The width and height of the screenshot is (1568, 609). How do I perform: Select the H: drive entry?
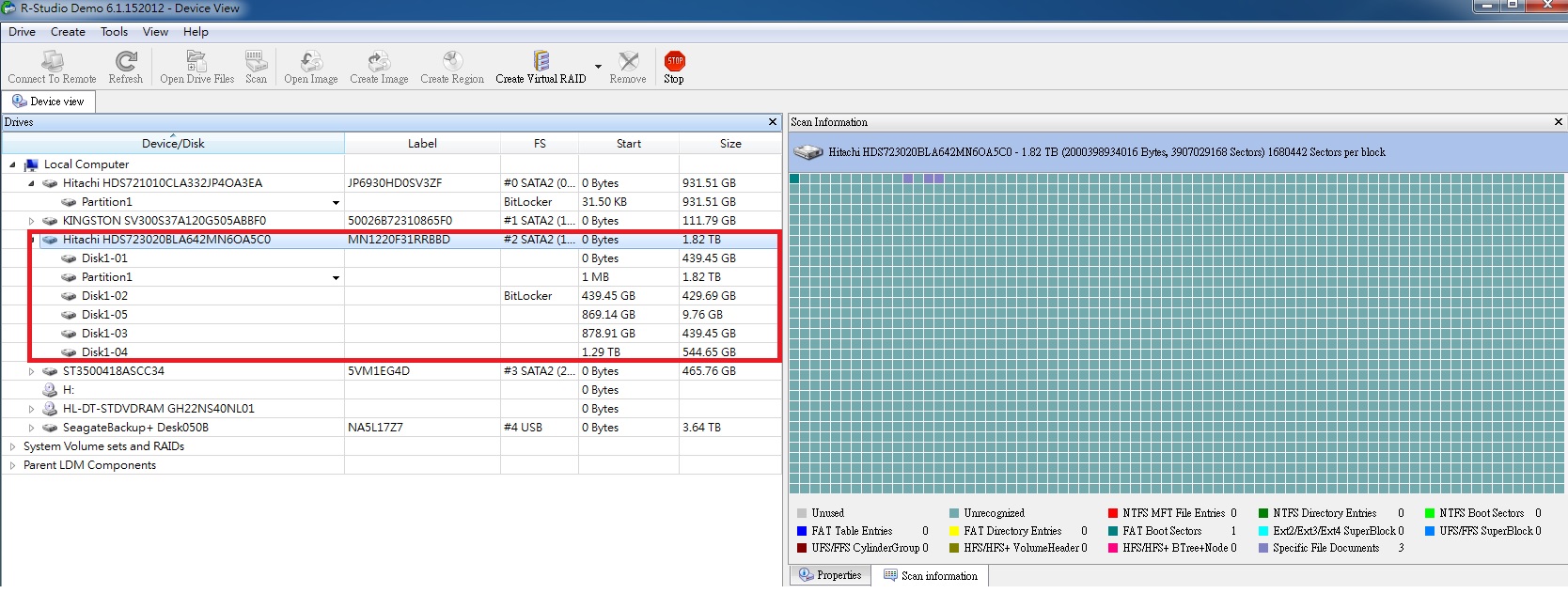tap(69, 390)
